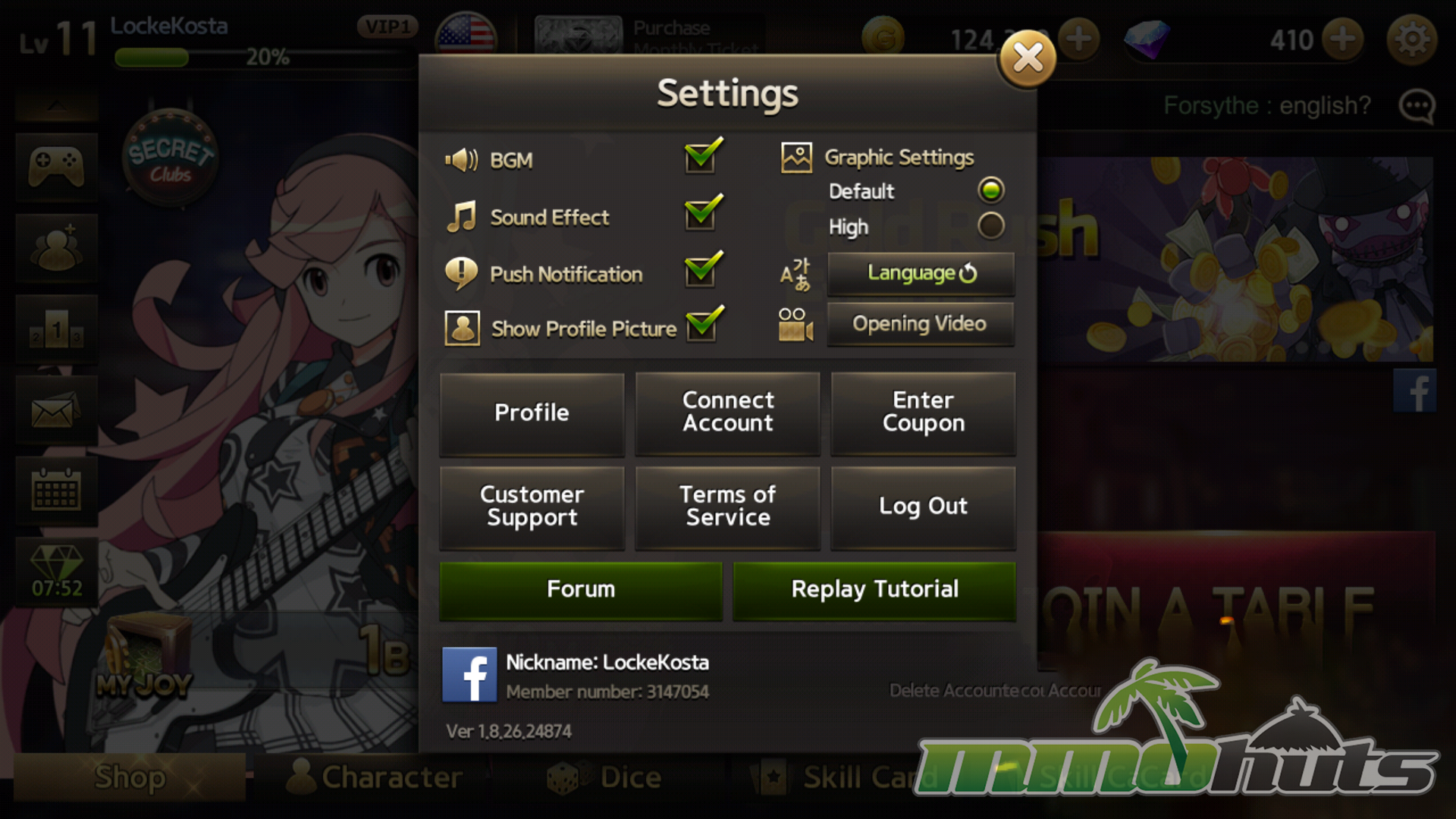
Task: Select the Default graphic setting
Action: point(990,190)
